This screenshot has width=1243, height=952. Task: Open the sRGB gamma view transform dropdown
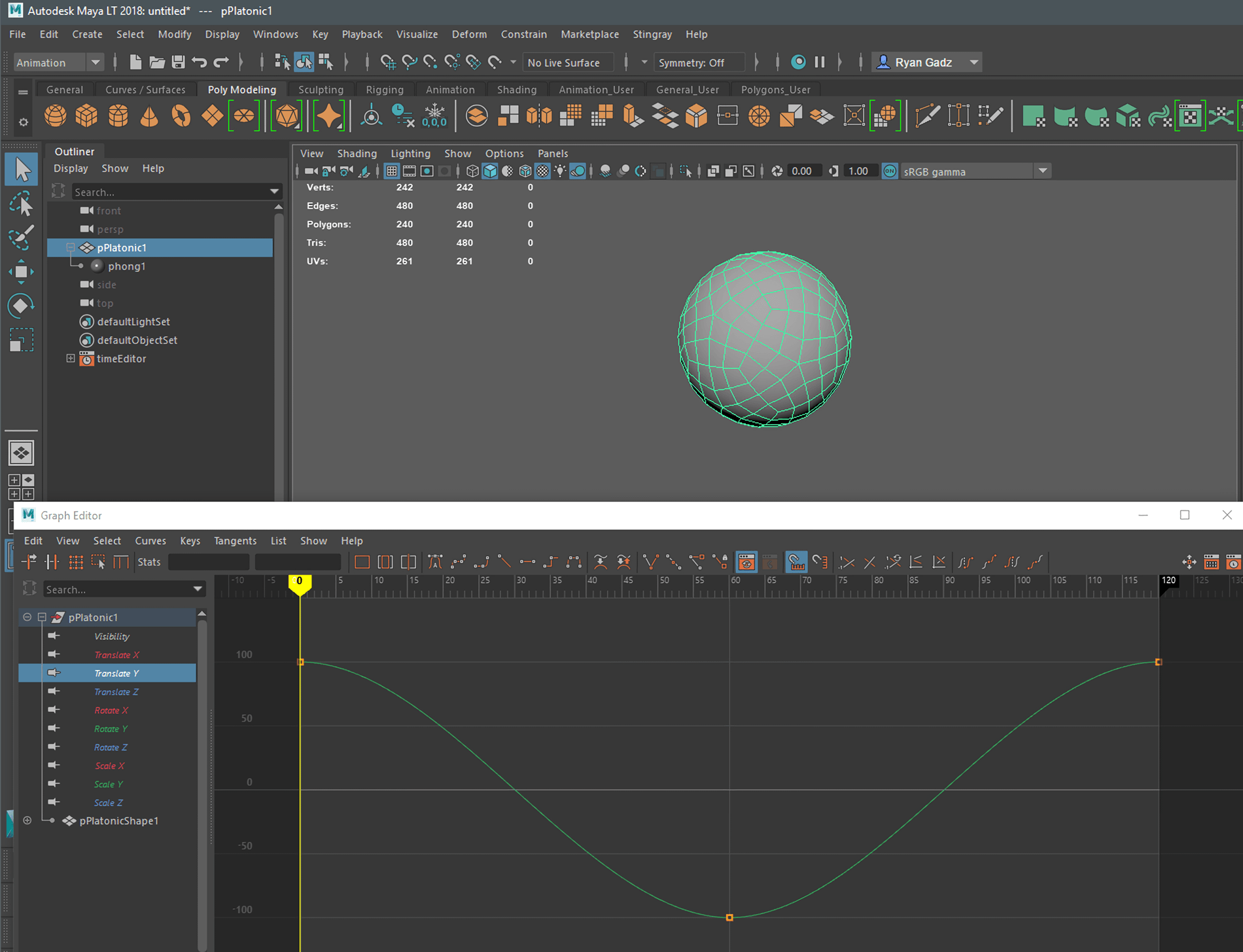tap(1043, 171)
